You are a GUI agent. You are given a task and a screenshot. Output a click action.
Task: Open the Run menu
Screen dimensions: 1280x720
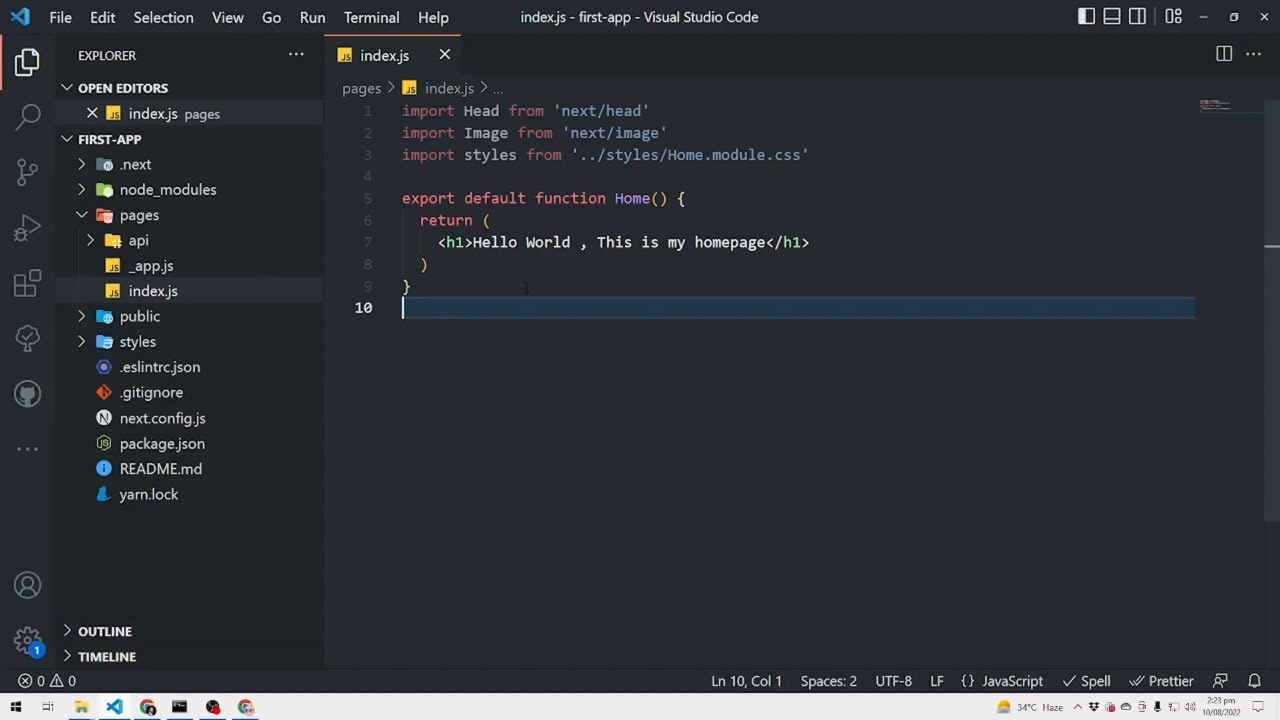tap(313, 17)
